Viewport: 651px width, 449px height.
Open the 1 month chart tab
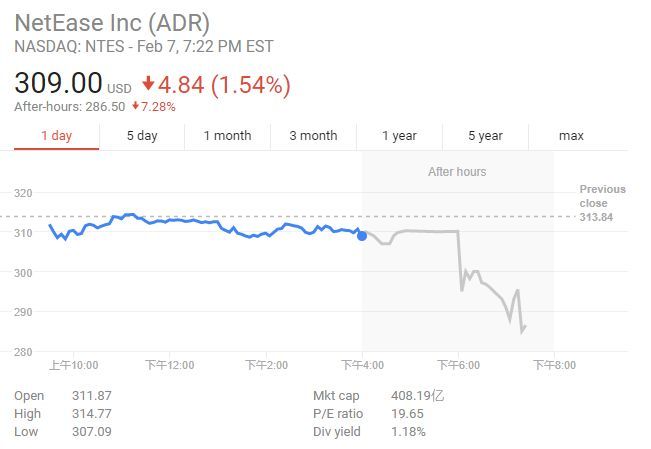[x=227, y=136]
